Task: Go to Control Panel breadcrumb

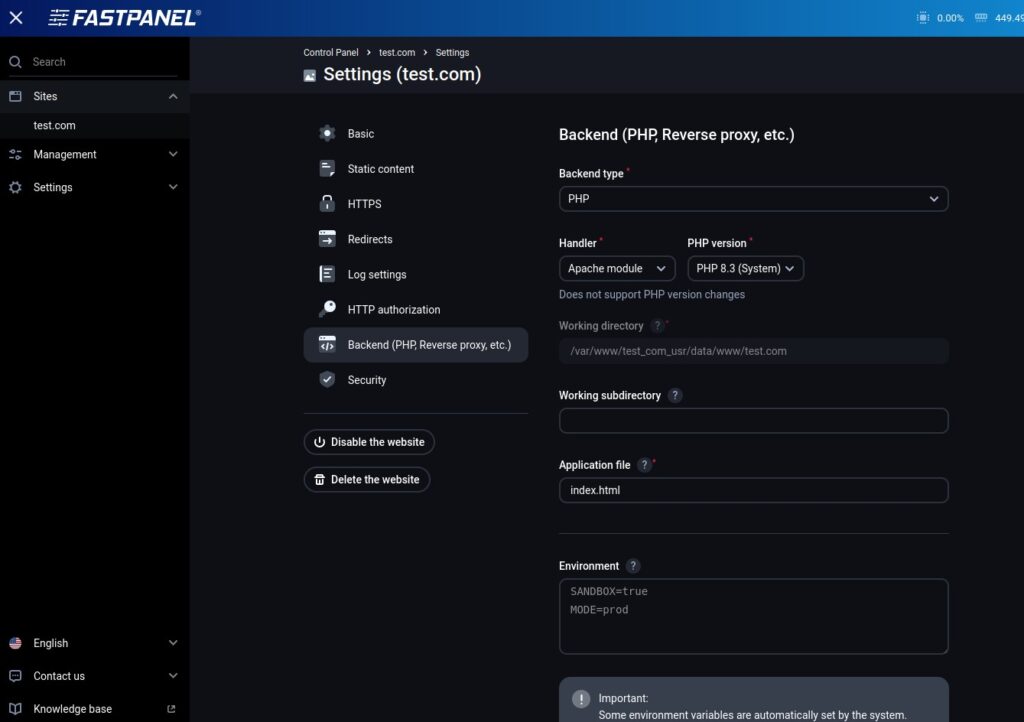Action: click(330, 52)
